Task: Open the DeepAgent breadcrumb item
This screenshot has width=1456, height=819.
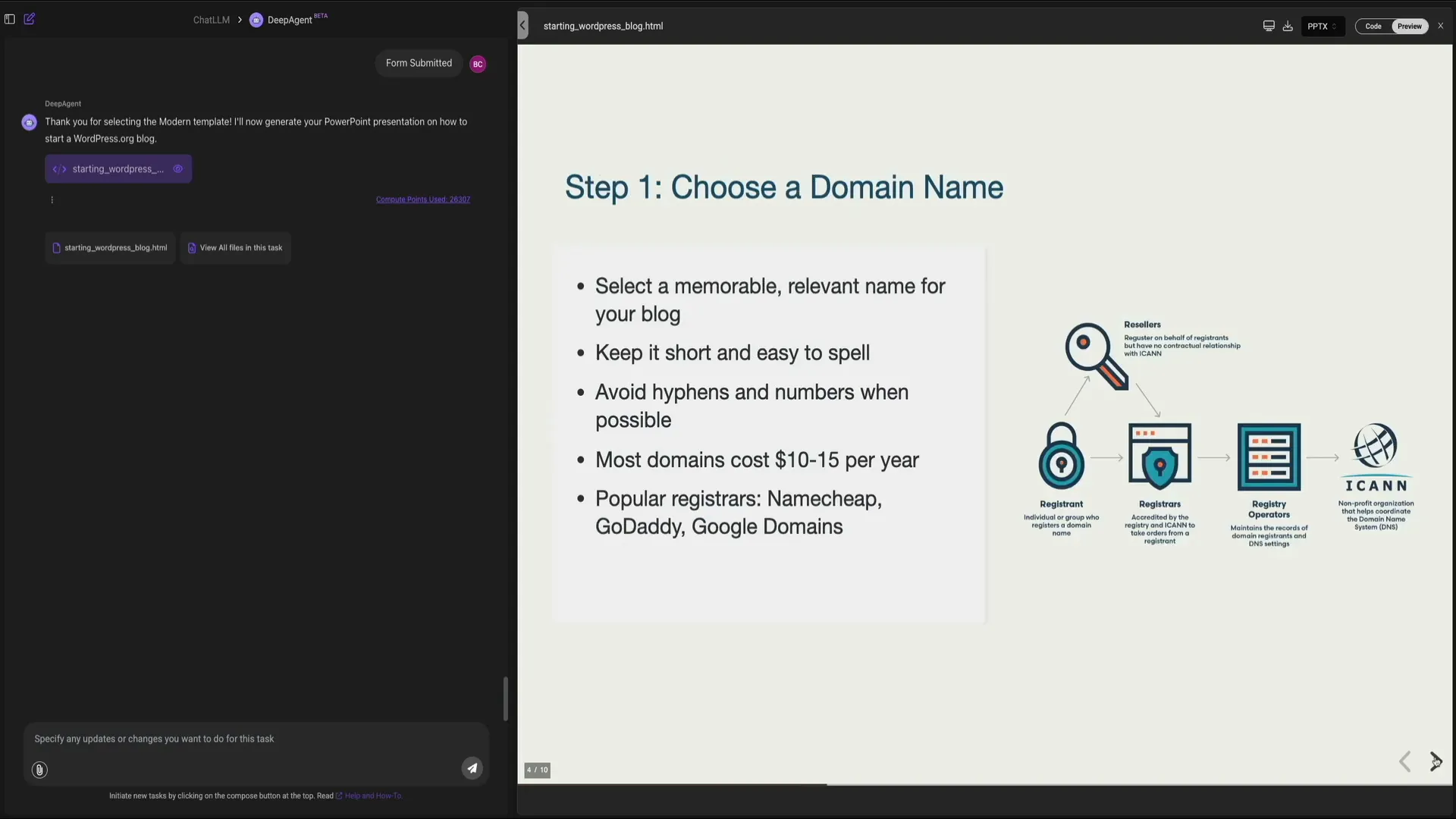Action: click(x=281, y=20)
